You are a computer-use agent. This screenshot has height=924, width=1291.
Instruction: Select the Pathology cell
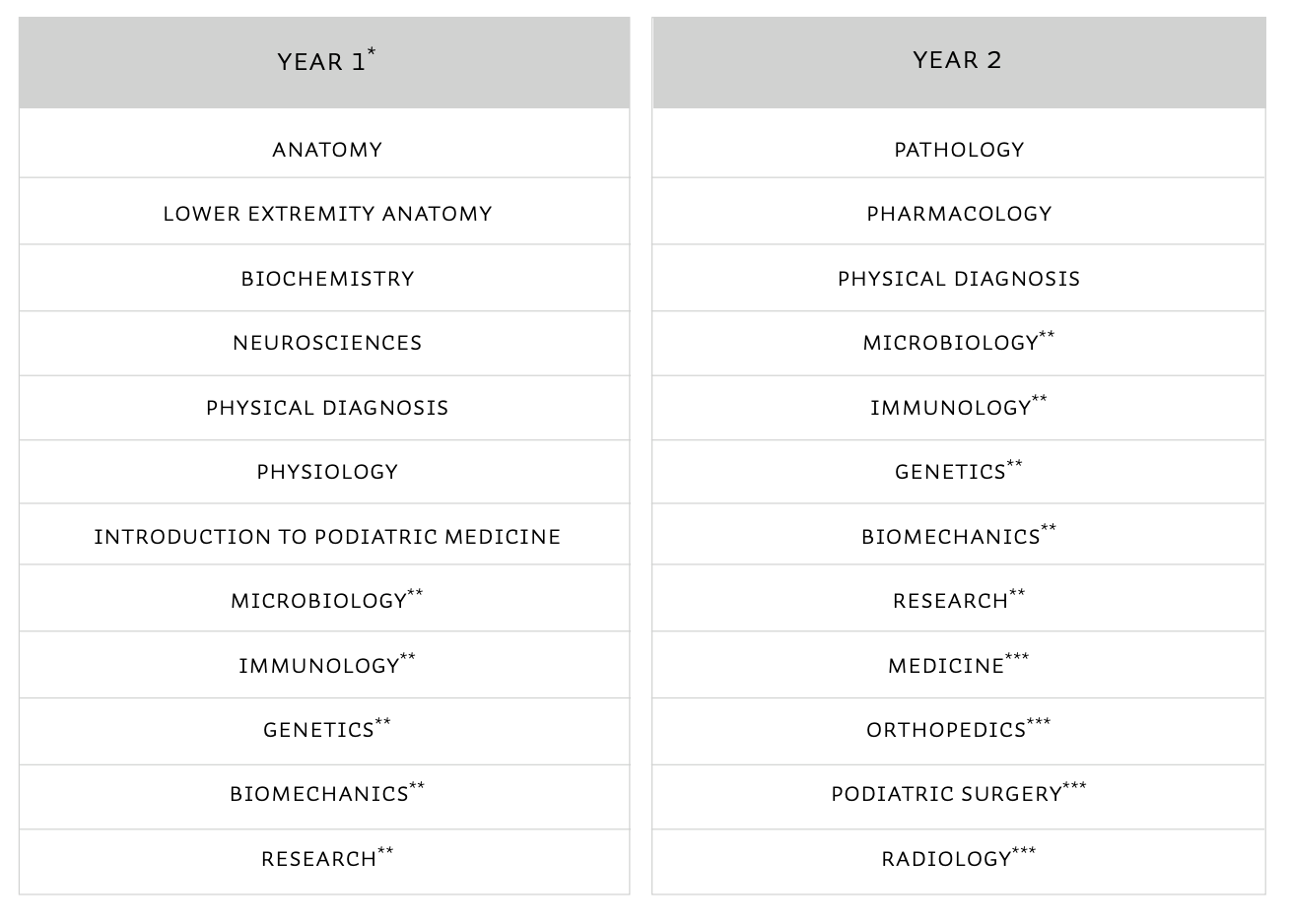tap(959, 150)
